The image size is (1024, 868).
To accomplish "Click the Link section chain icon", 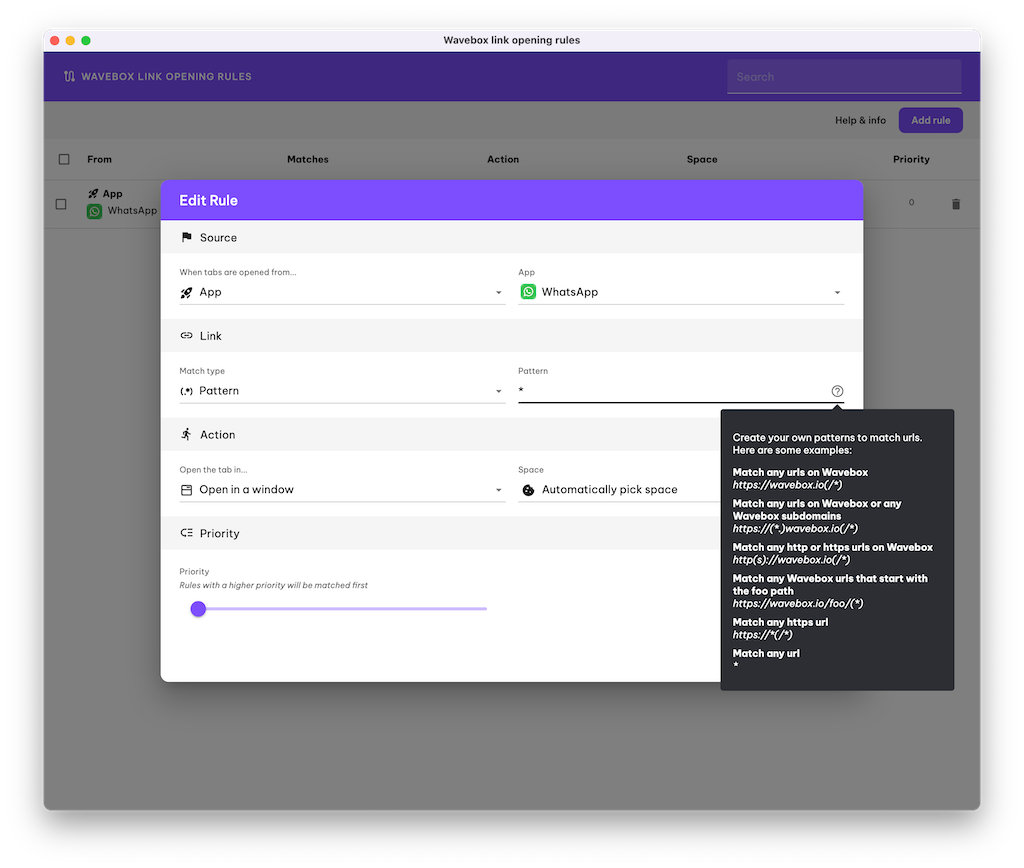I will [x=187, y=336].
